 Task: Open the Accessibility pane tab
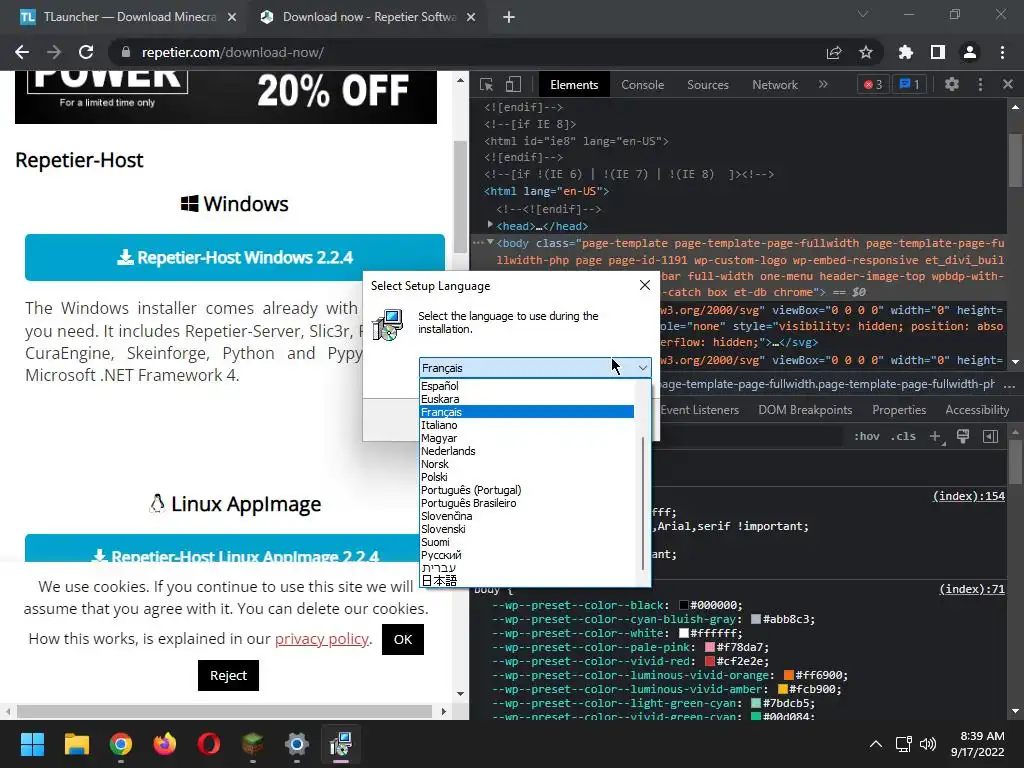coord(978,410)
